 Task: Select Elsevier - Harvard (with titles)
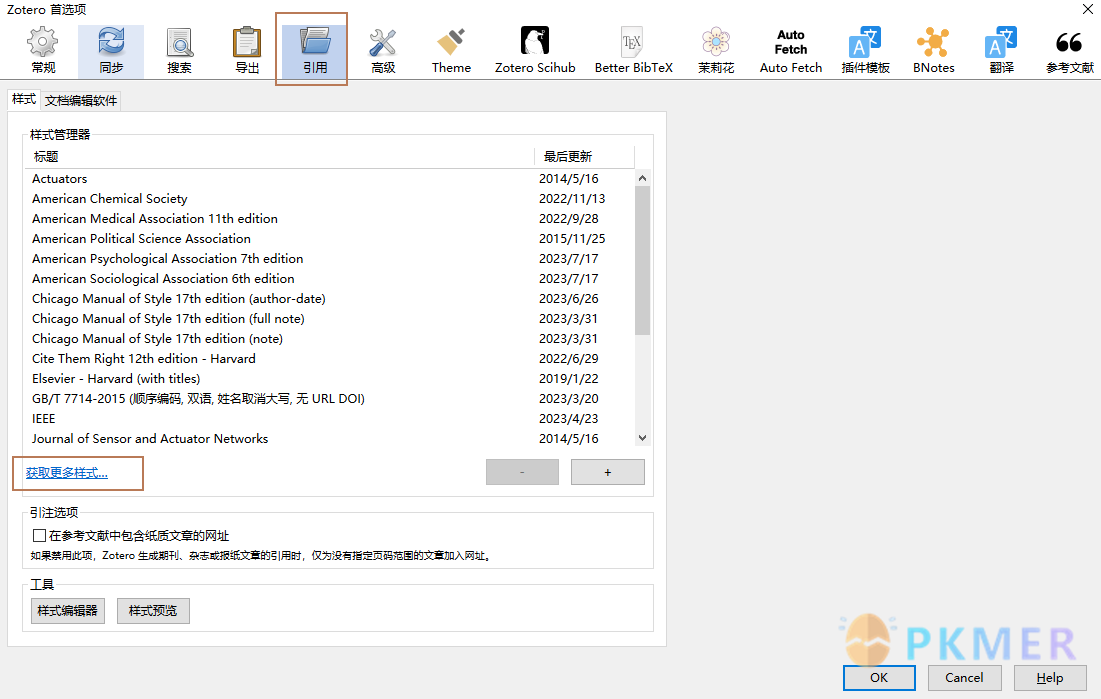pos(330,379)
